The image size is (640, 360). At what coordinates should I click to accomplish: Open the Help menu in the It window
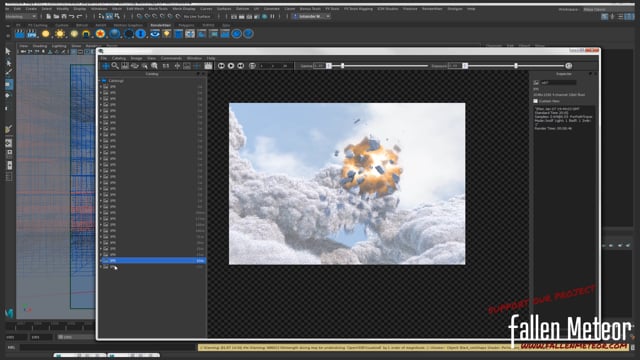click(x=211, y=58)
